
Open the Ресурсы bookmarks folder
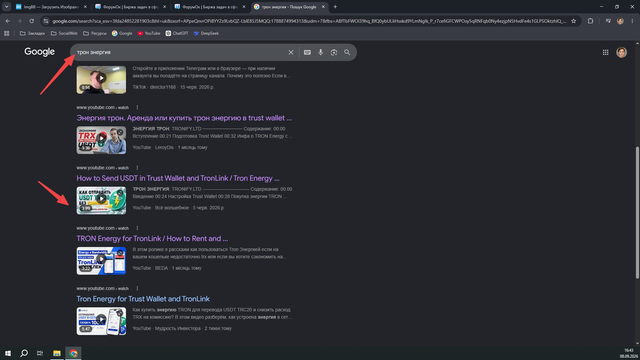[95, 33]
